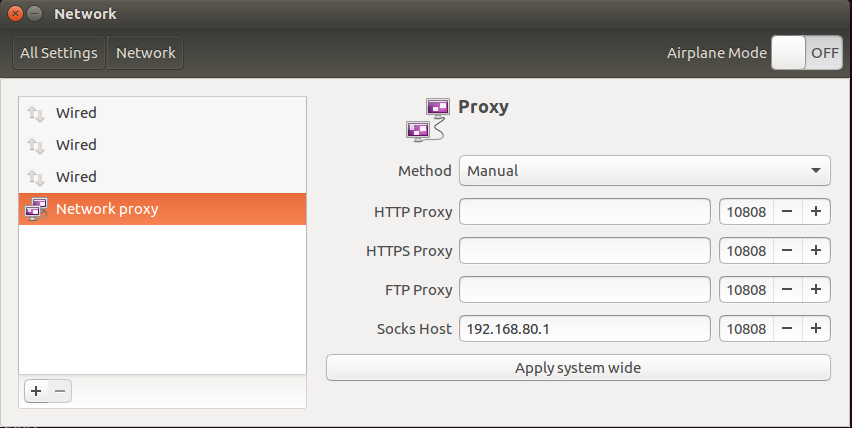The image size is (852, 428).
Task: Apply system wide proxy settings
Action: [578, 368]
